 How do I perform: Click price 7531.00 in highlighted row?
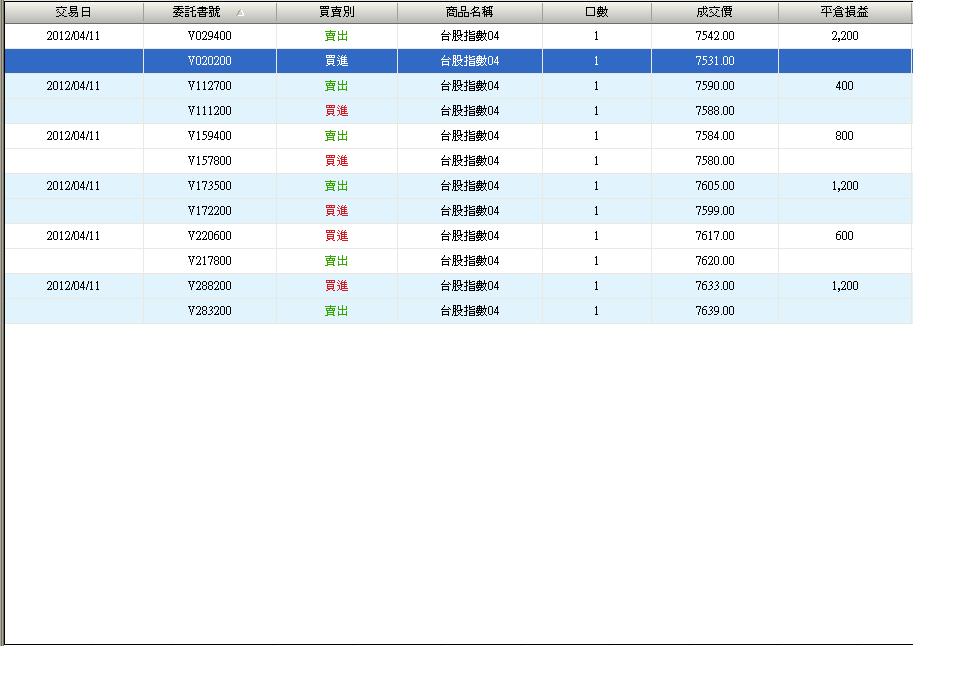pos(715,61)
